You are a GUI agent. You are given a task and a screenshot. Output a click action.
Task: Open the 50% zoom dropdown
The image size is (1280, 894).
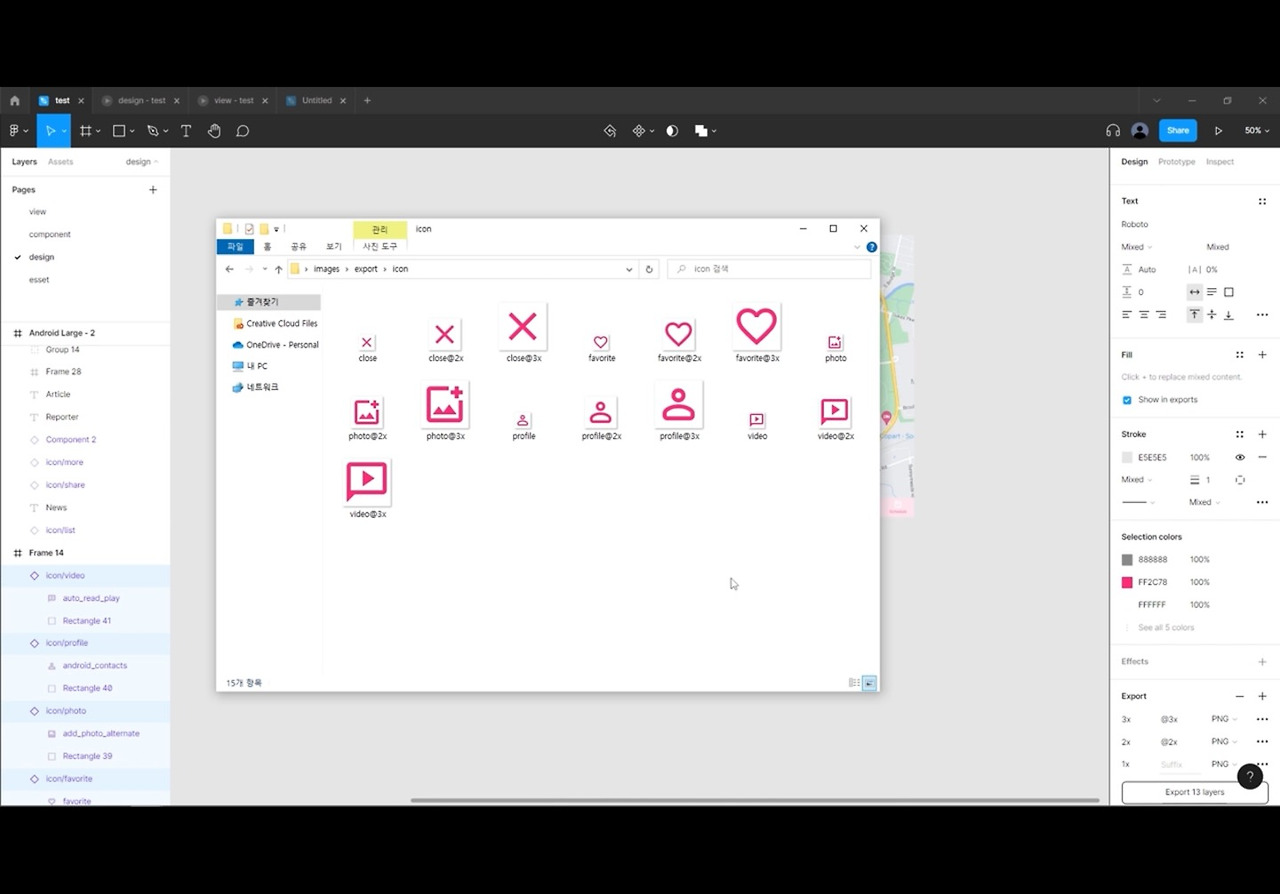tap(1257, 131)
